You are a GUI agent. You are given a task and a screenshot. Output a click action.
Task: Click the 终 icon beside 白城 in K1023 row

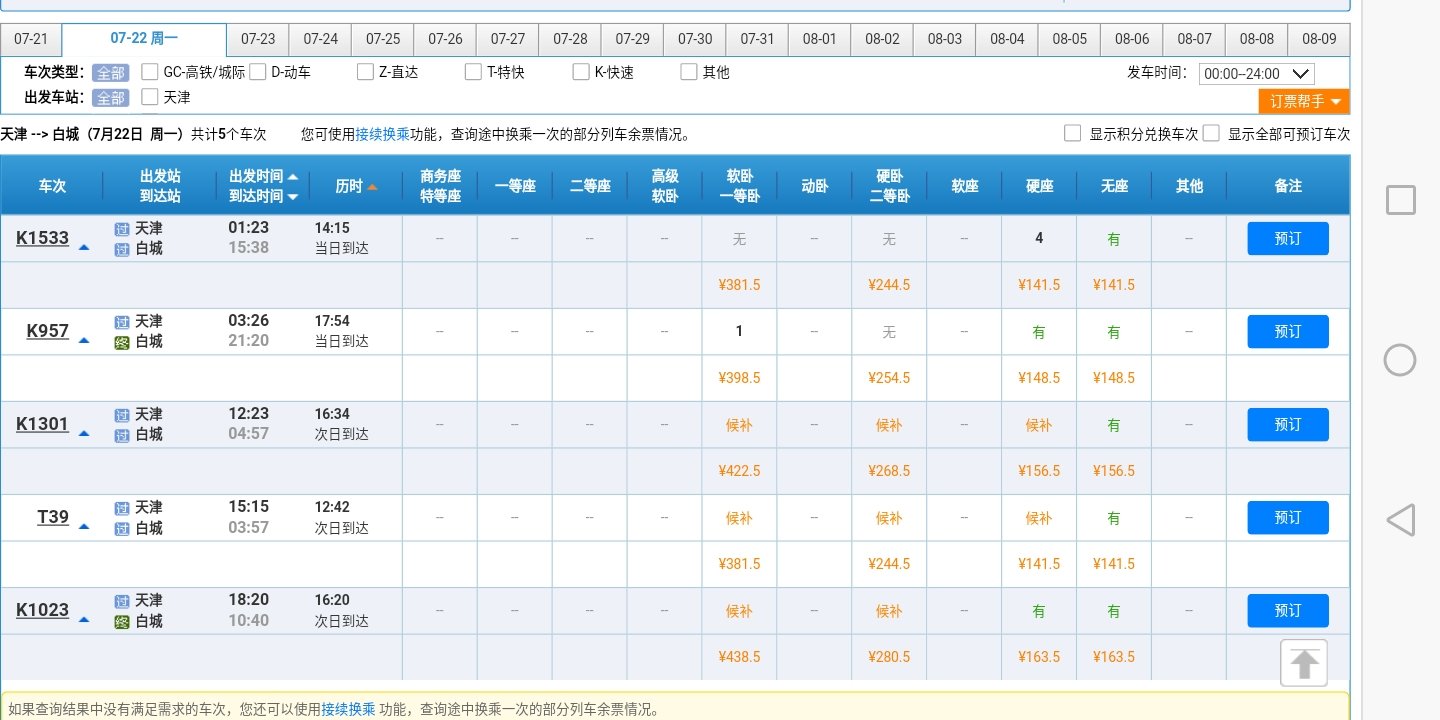point(122,621)
